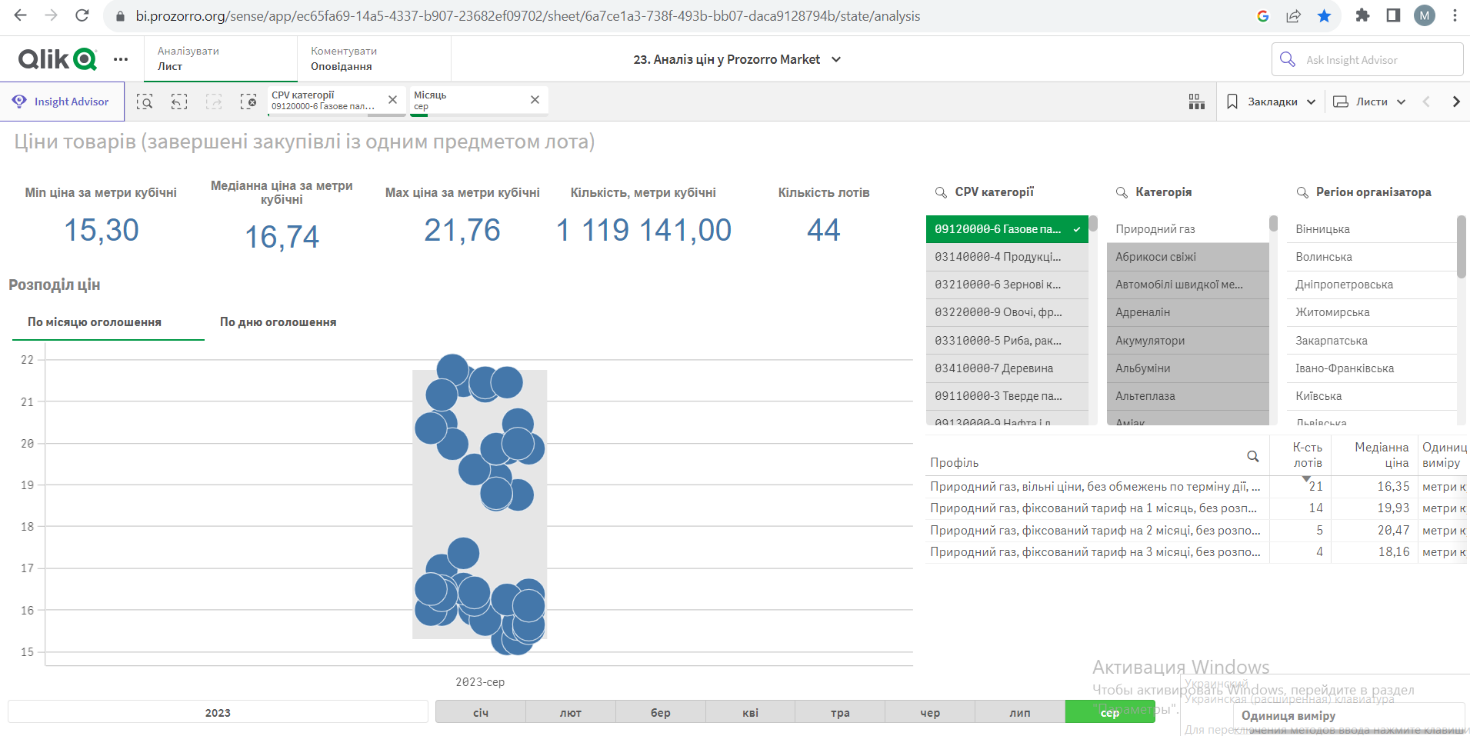Select Абрикоси свіжі category
This screenshot has height=736, width=1470.
pyautogui.click(x=1188, y=257)
